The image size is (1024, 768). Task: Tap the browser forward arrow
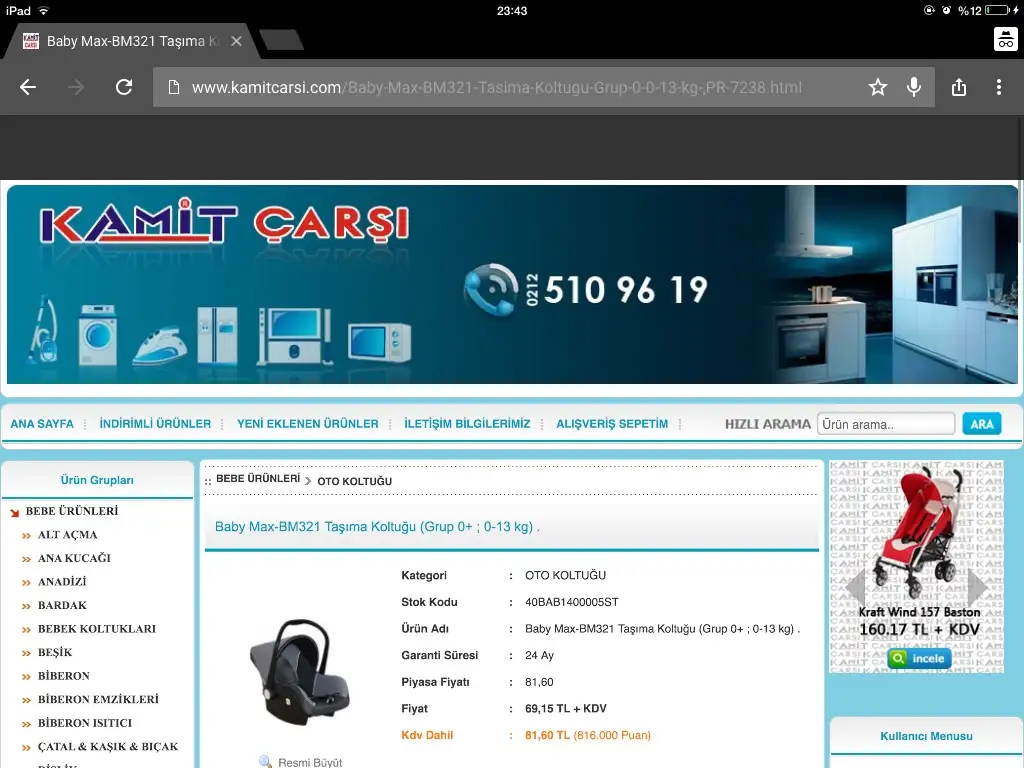(x=76, y=87)
